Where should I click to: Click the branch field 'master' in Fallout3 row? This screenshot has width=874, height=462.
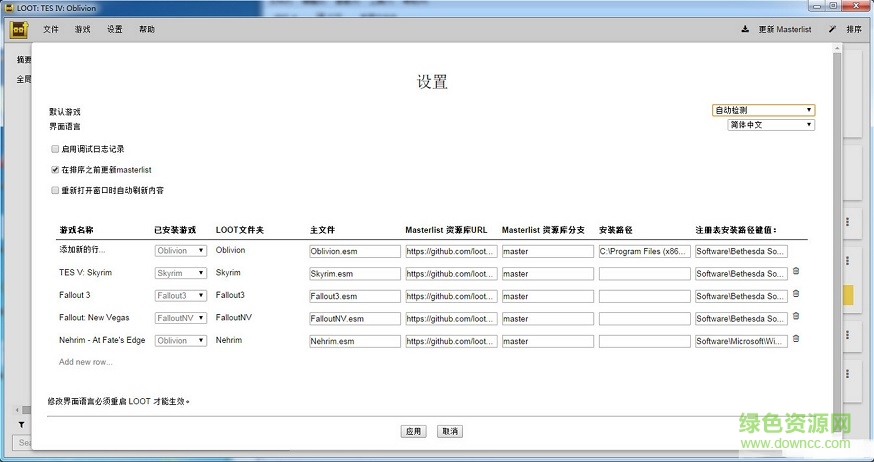tap(548, 296)
